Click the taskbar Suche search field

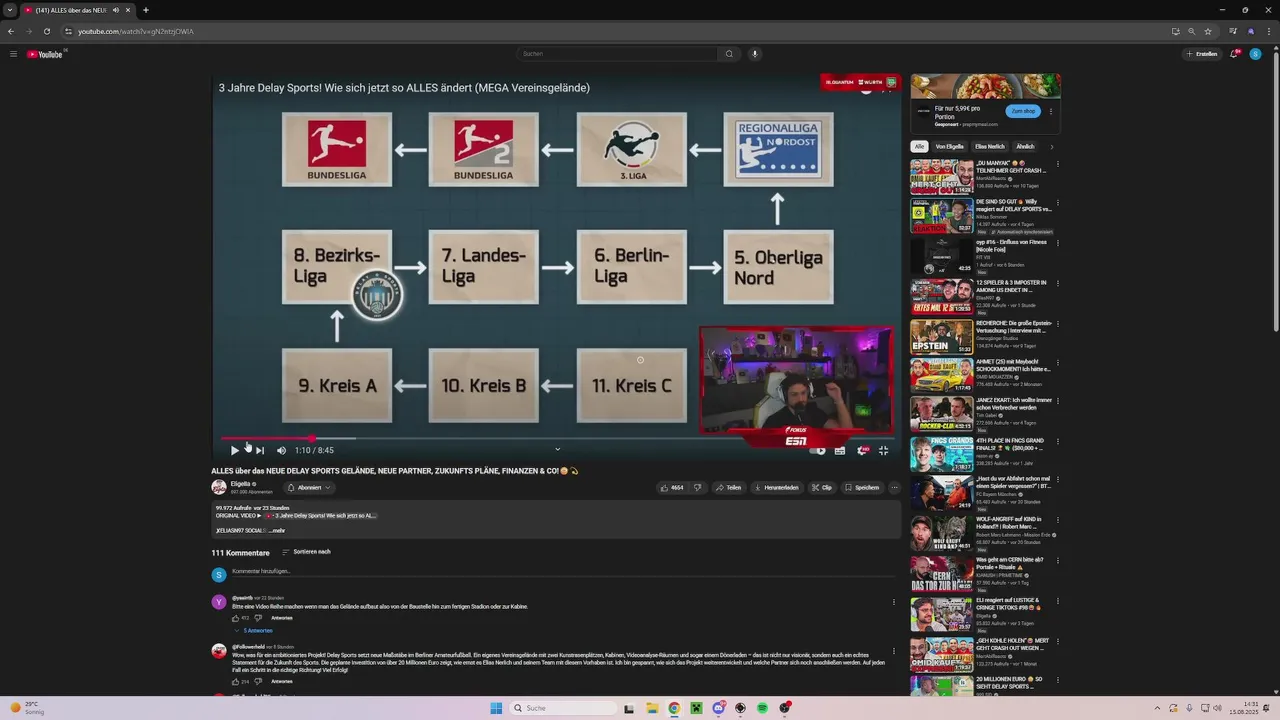[563, 708]
